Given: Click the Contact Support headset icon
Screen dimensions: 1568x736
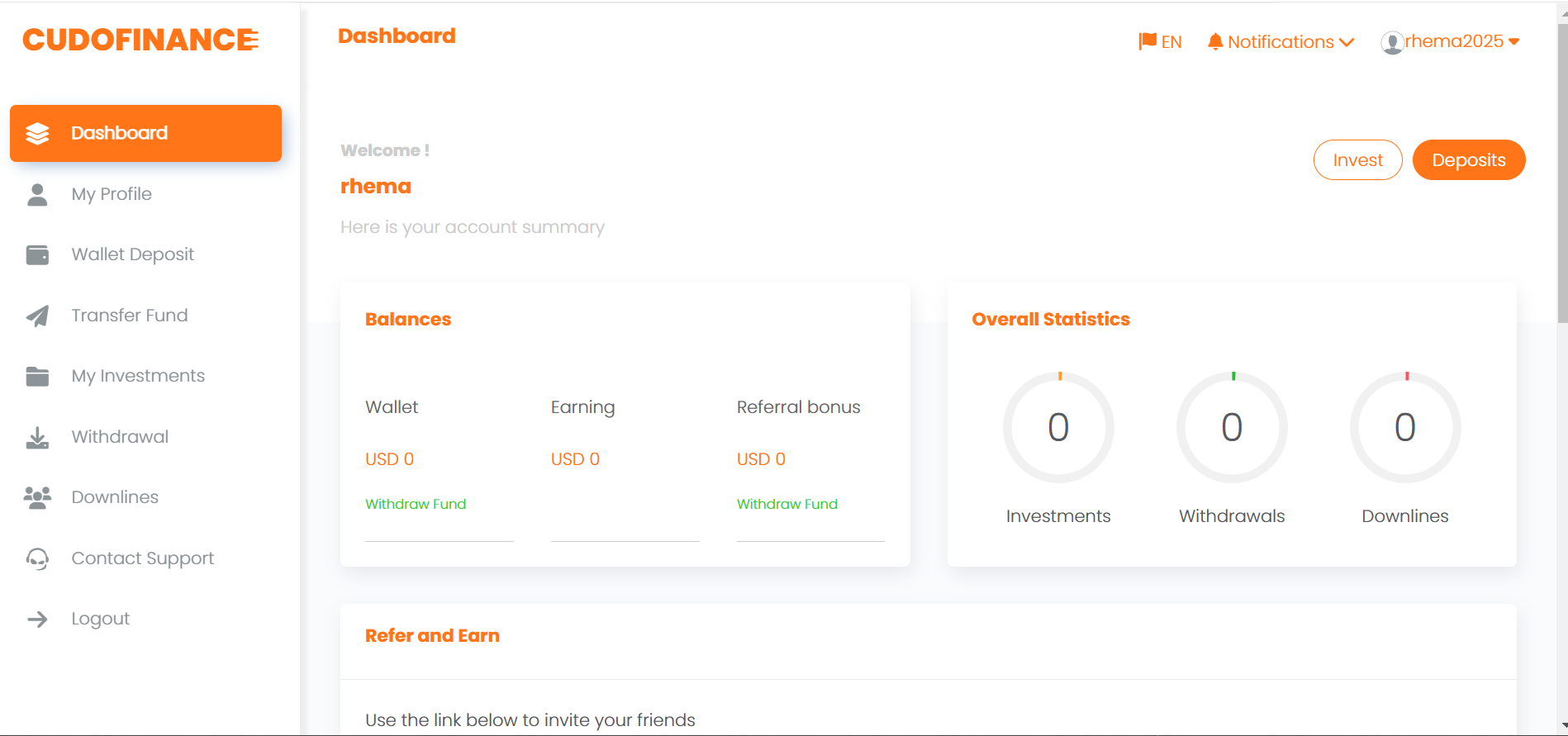Looking at the screenshot, I should (37, 558).
